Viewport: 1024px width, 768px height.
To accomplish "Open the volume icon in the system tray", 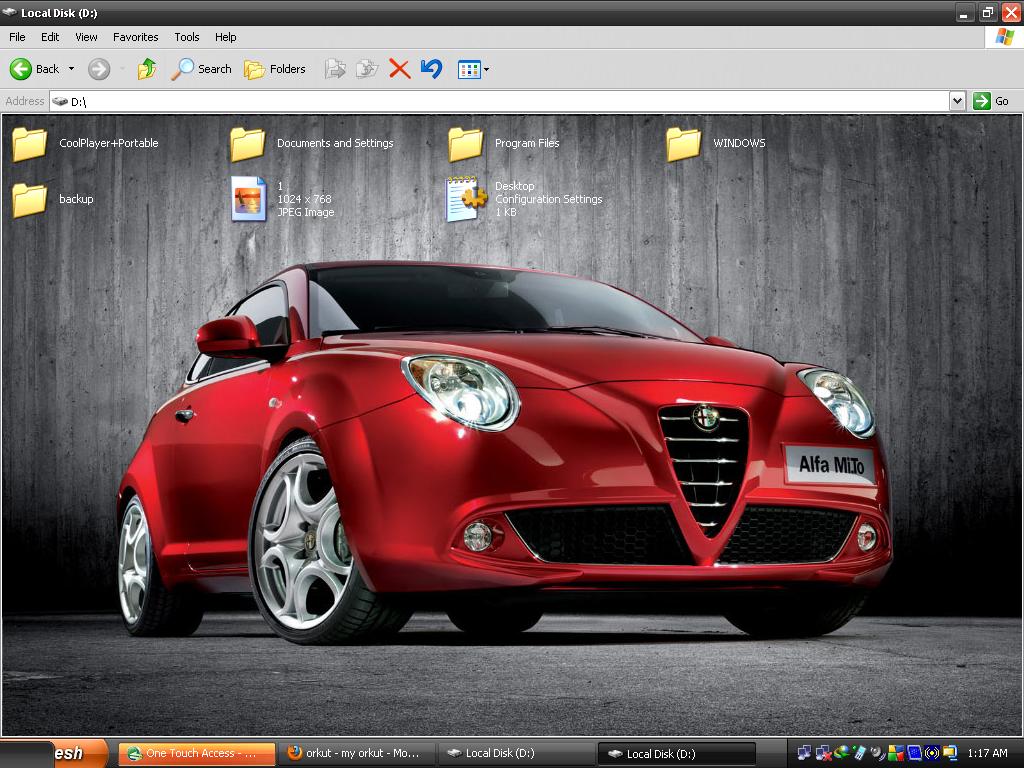I will (876, 753).
